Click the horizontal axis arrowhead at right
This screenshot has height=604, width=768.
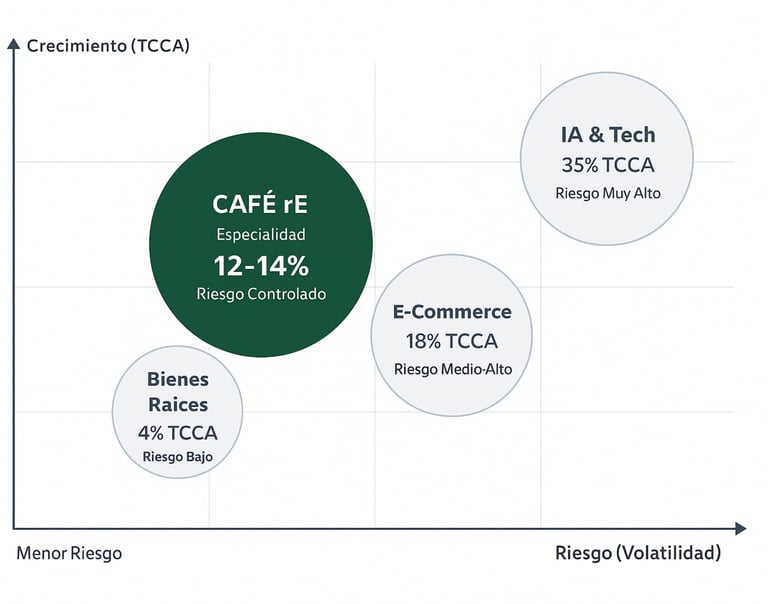739,528
